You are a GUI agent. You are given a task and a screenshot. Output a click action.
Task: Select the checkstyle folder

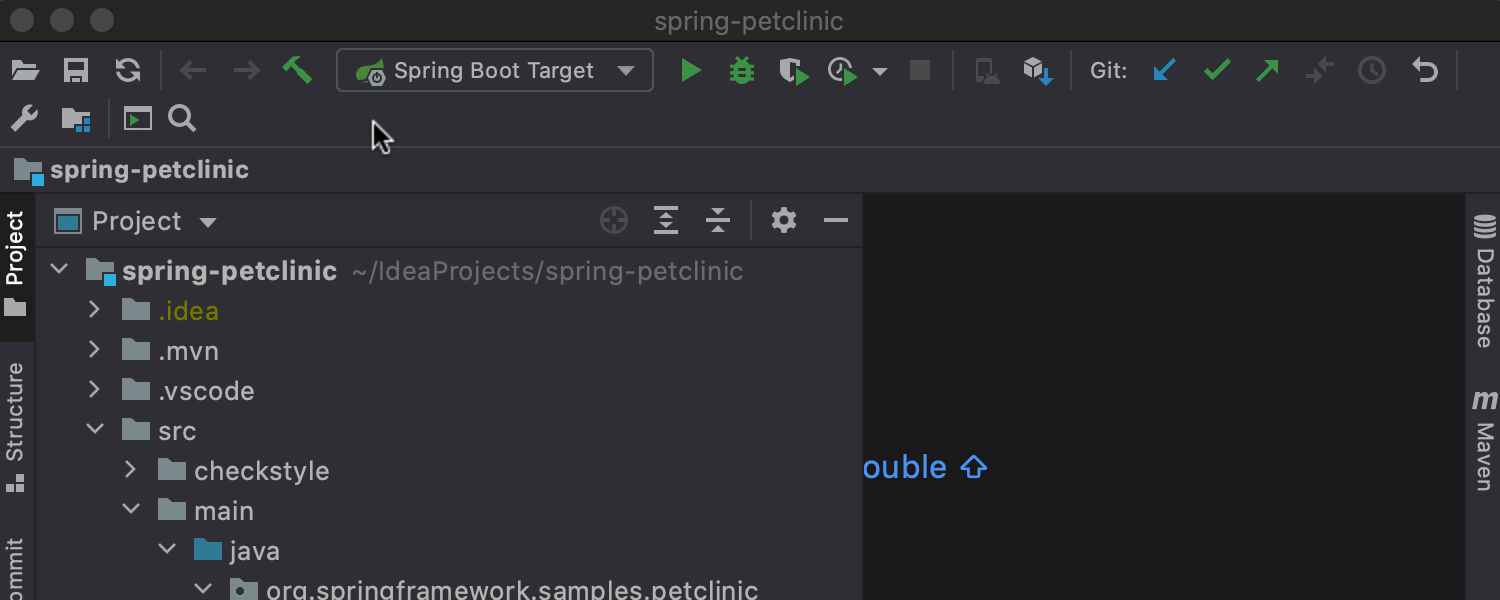point(450,471)
